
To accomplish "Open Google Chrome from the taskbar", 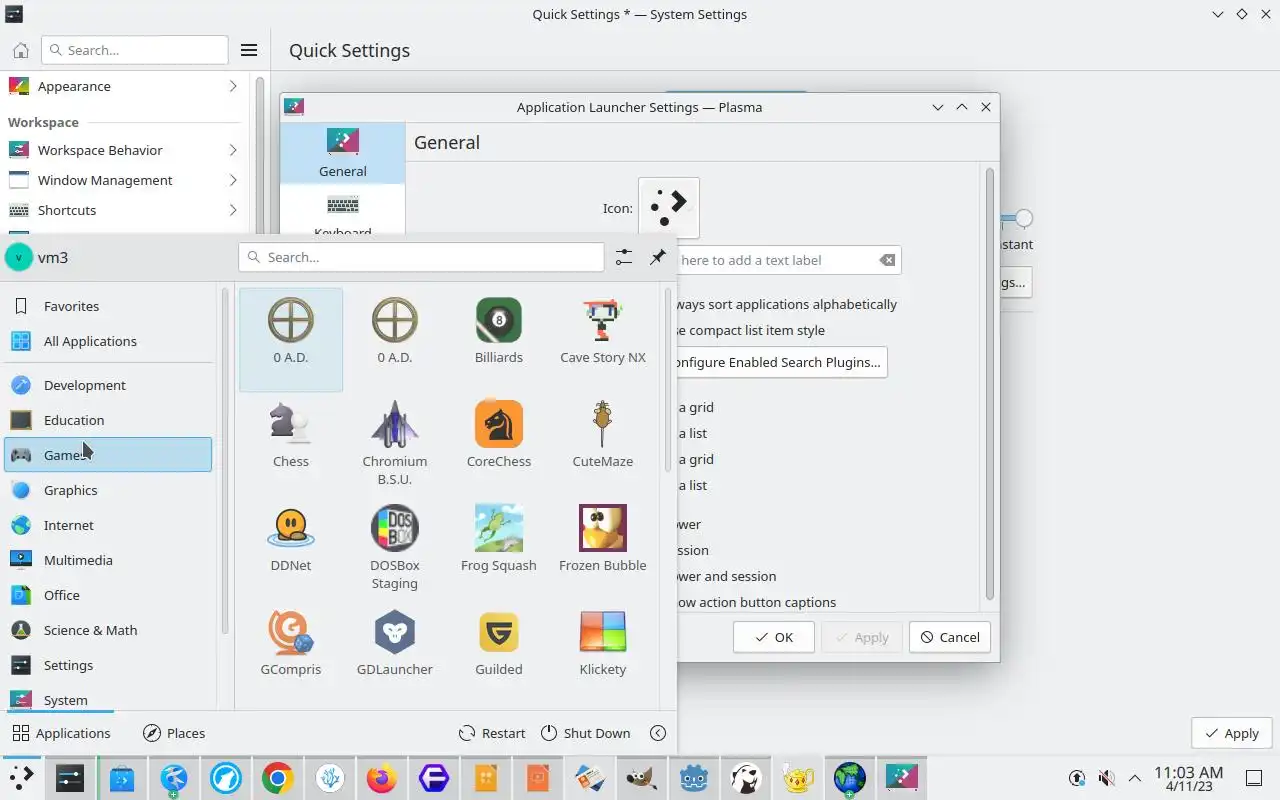I will (x=278, y=778).
